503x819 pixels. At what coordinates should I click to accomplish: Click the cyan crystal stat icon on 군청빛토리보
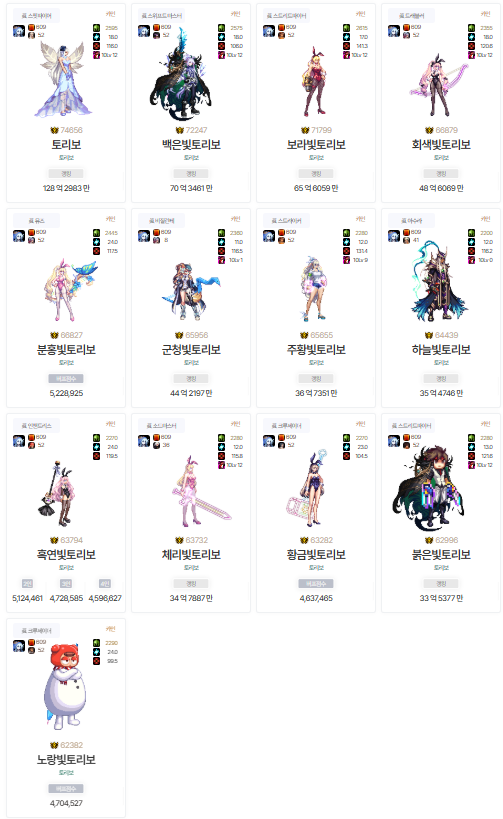click(221, 242)
